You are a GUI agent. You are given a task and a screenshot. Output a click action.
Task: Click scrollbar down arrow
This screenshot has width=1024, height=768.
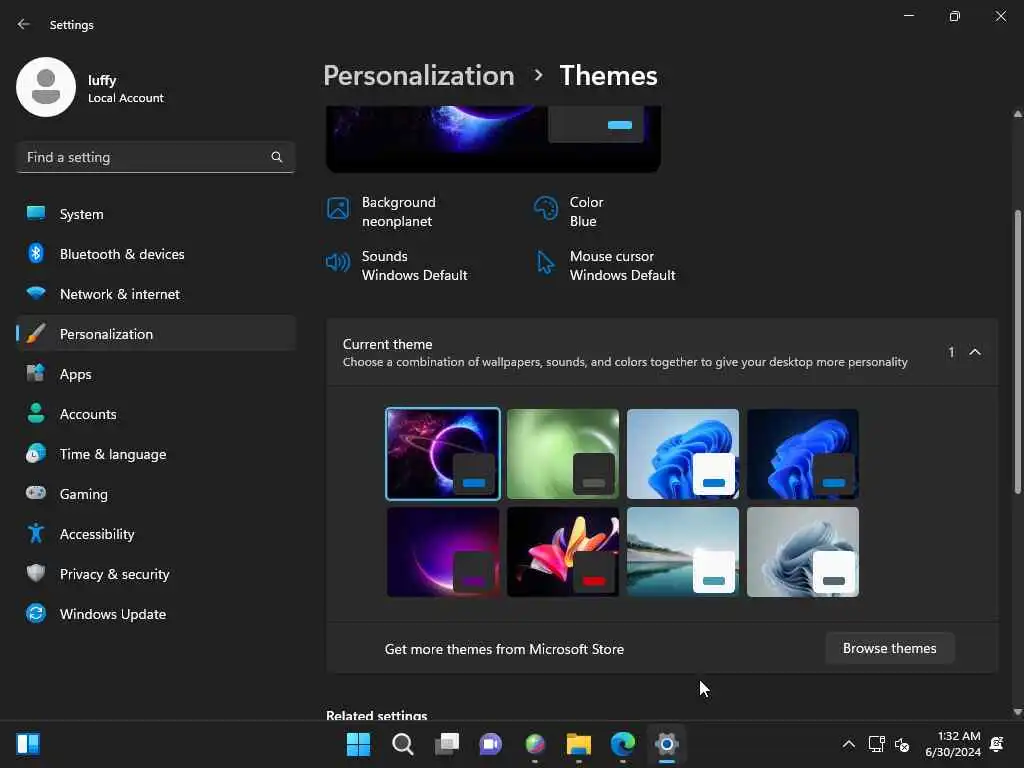coord(1017,711)
